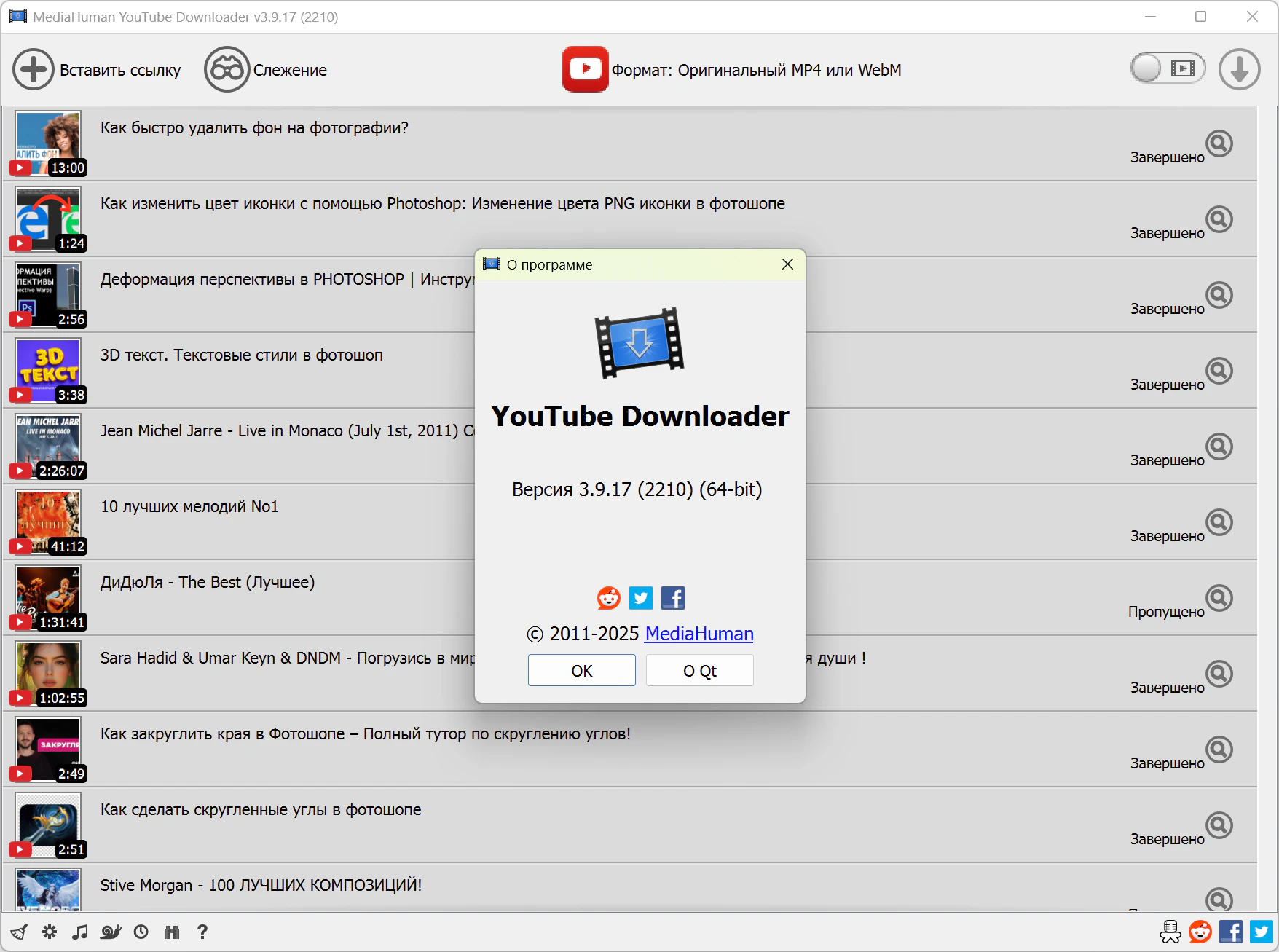This screenshot has height=952, width=1279.
Task: Start all downloads with the down-arrow button
Action: pos(1240,70)
